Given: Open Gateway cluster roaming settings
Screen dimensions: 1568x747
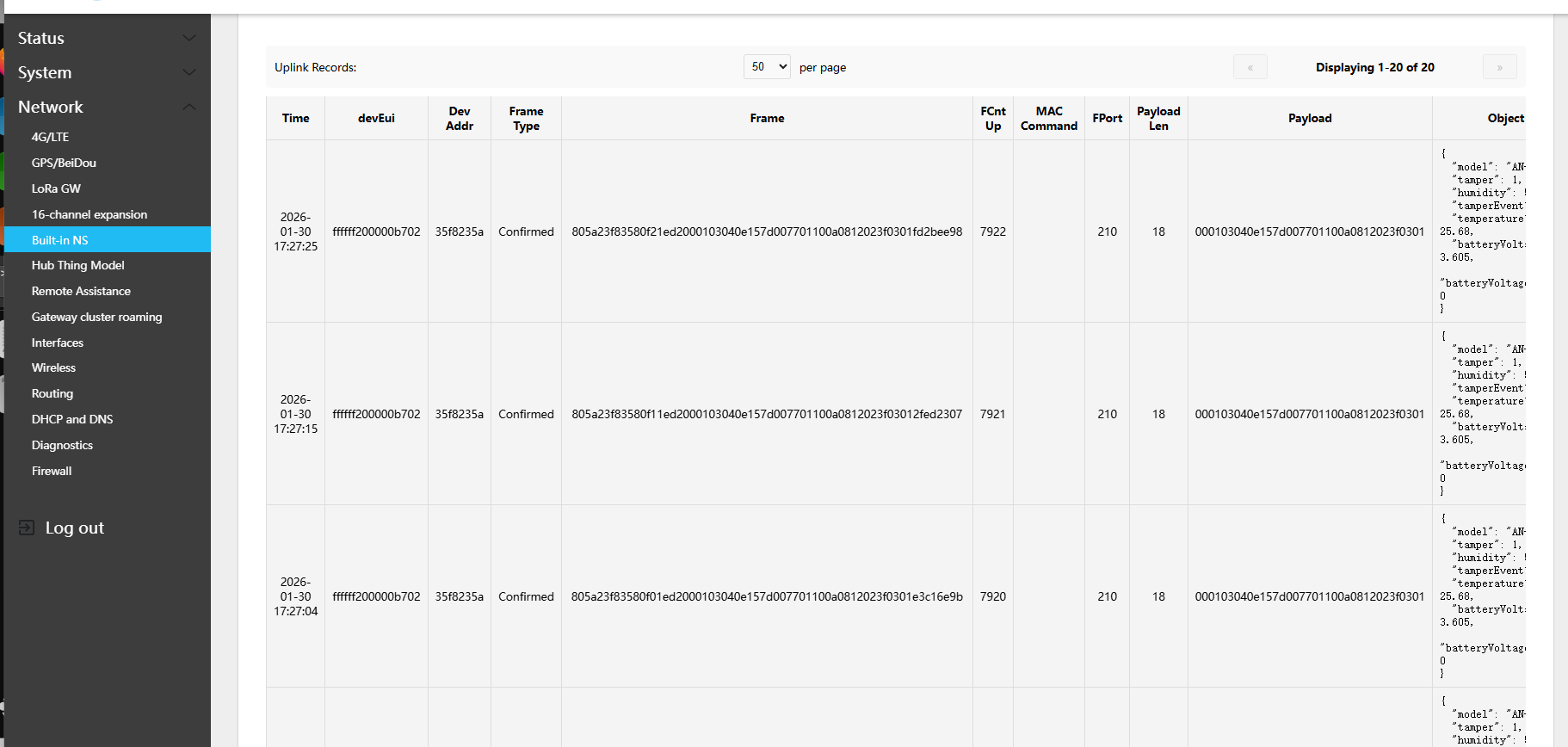Looking at the screenshot, I should (x=96, y=317).
